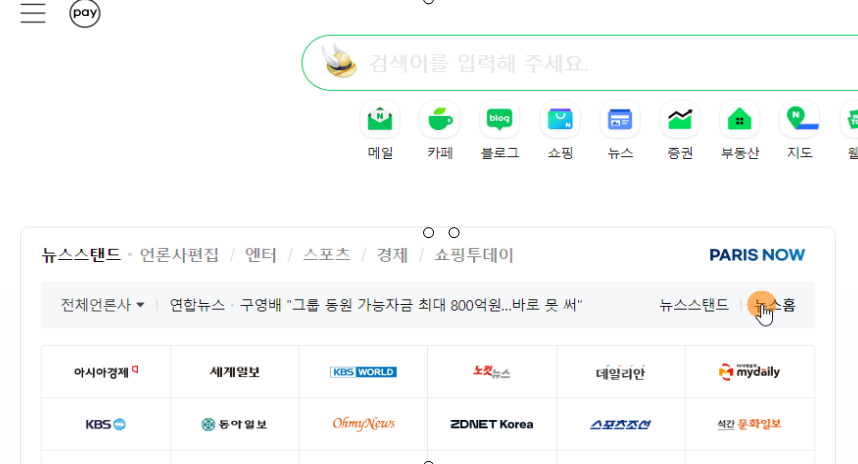Expand the 전체언론사 dropdown
The height and width of the screenshot is (464, 858).
point(102,305)
